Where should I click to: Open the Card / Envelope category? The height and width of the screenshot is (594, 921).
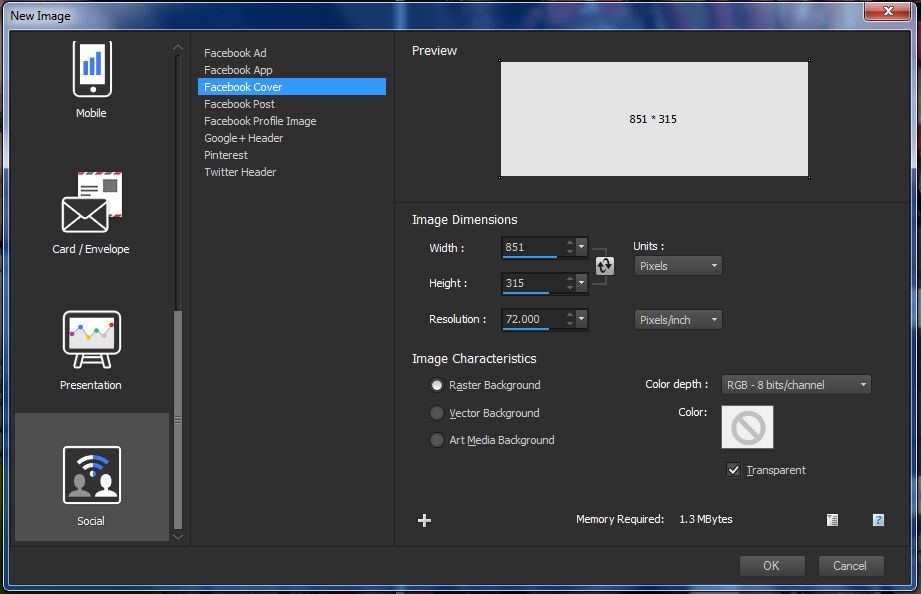point(91,207)
